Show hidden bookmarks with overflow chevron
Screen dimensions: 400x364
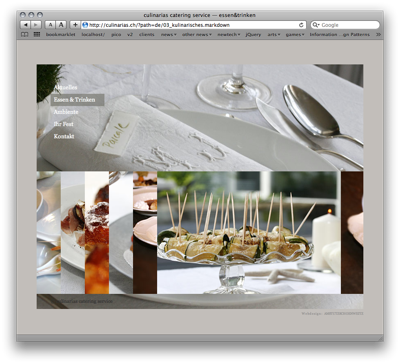(378, 34)
